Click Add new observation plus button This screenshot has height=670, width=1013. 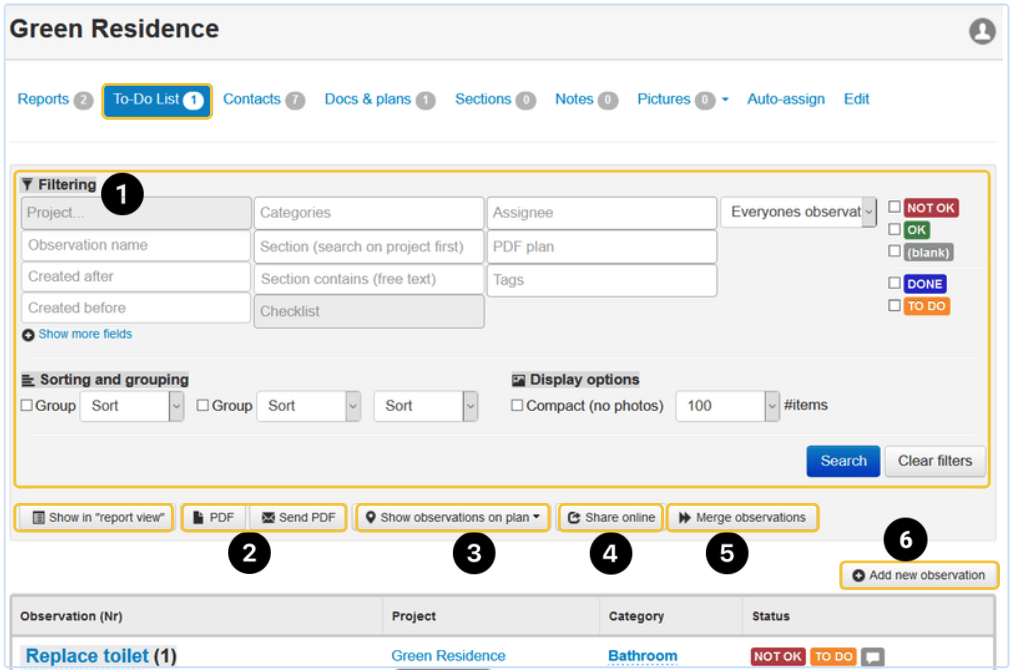[x=919, y=575]
